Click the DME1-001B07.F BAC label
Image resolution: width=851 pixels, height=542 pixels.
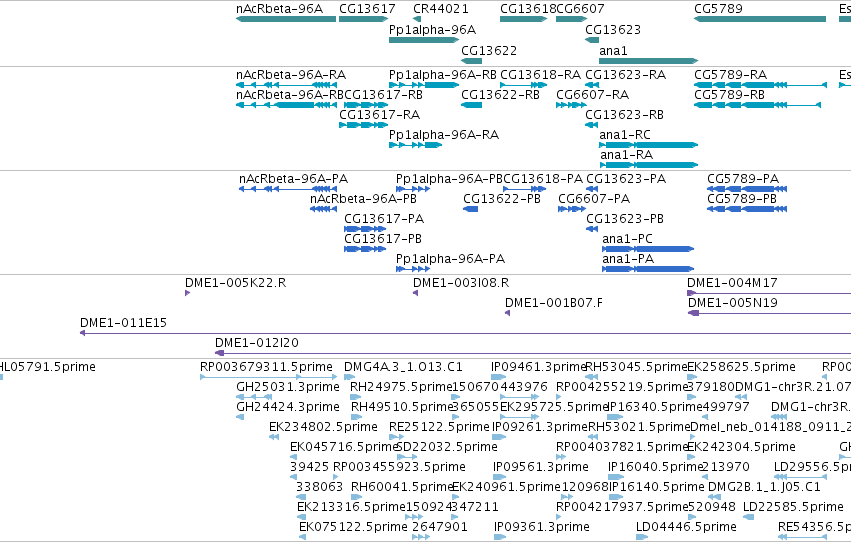554,303
